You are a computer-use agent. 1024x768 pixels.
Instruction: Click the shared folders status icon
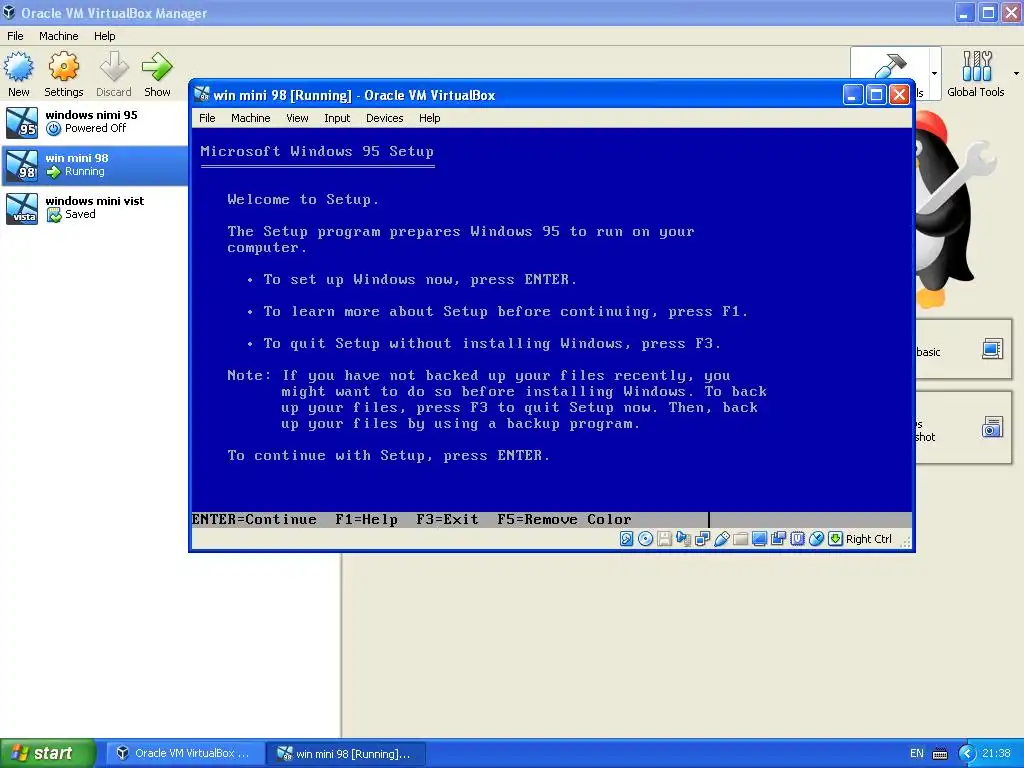[740, 539]
